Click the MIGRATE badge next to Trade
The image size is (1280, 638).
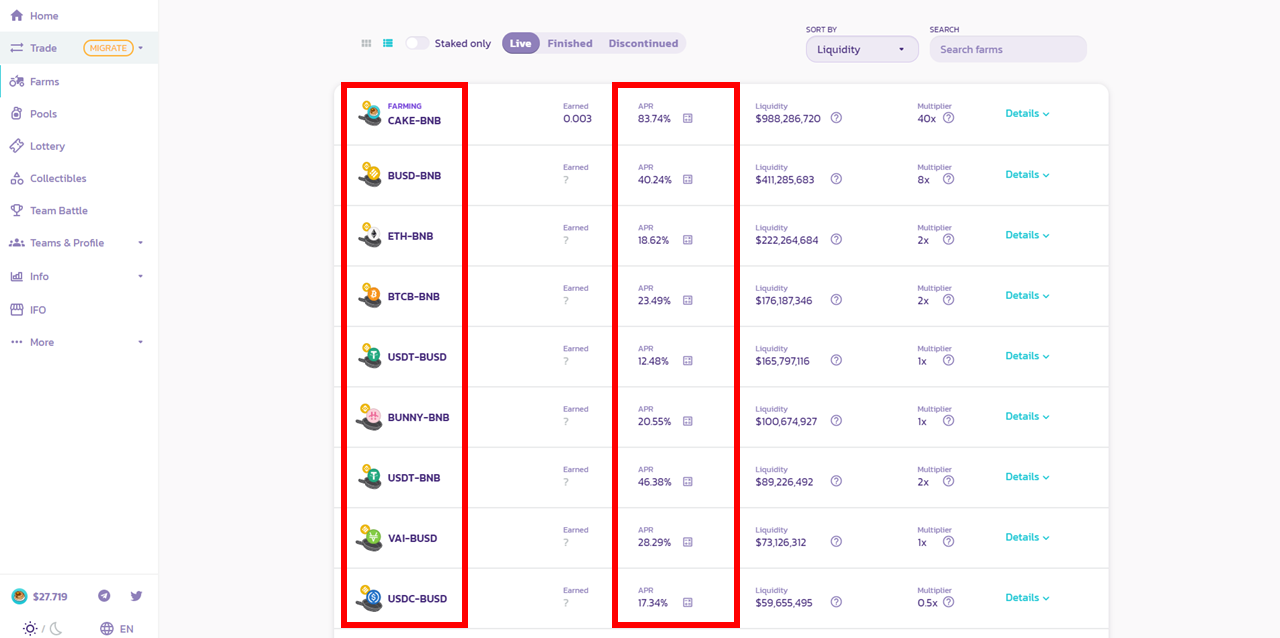click(109, 48)
